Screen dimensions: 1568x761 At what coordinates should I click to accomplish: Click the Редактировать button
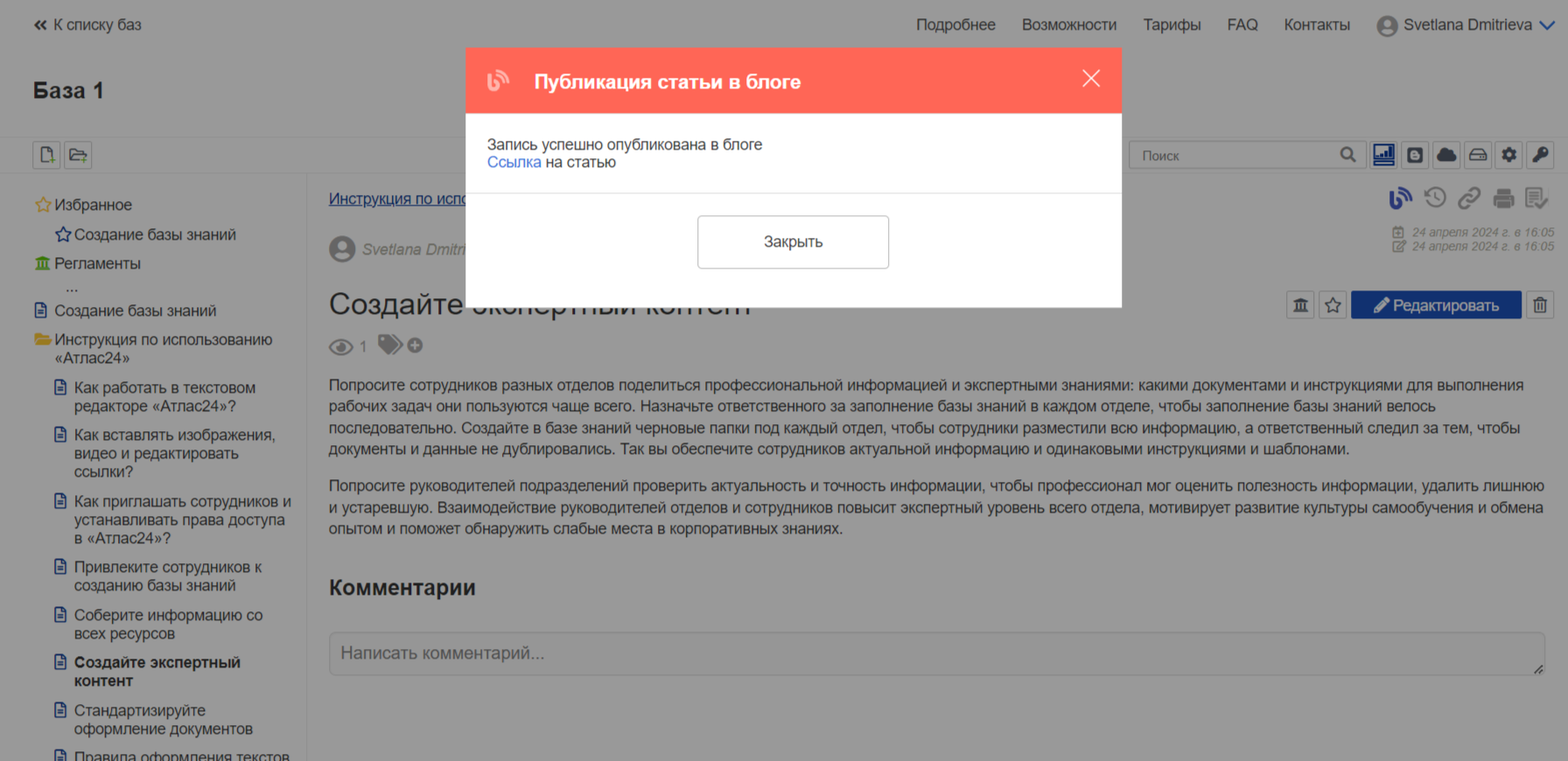tap(1436, 305)
